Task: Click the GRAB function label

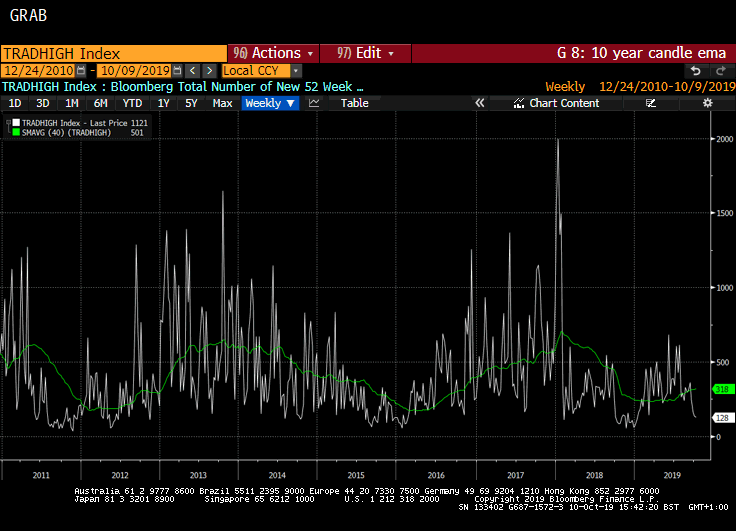Action: [28, 15]
